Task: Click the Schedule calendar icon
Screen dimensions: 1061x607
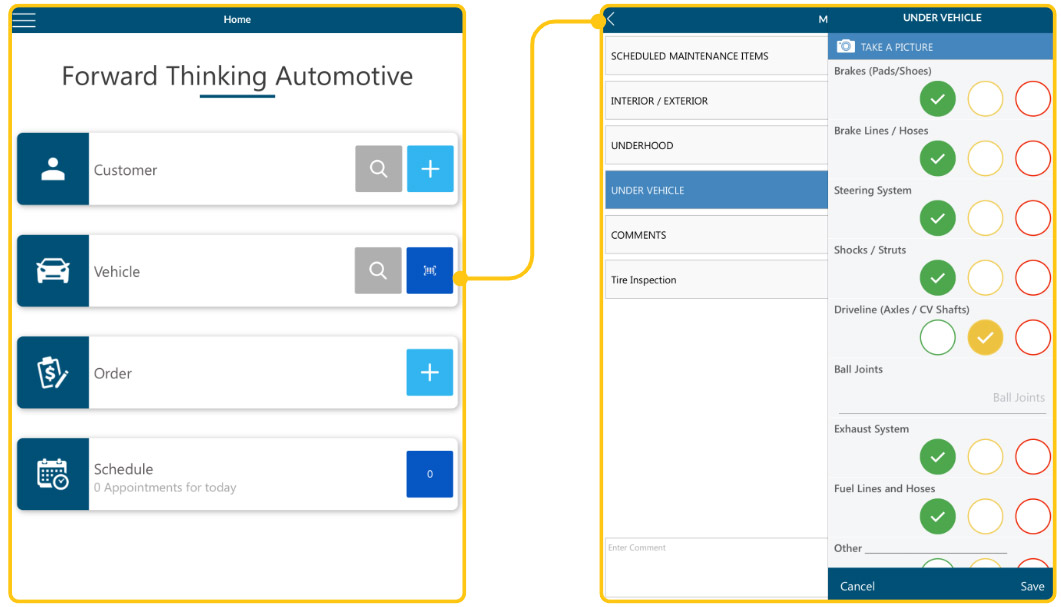Action: pyautogui.click(x=52, y=475)
